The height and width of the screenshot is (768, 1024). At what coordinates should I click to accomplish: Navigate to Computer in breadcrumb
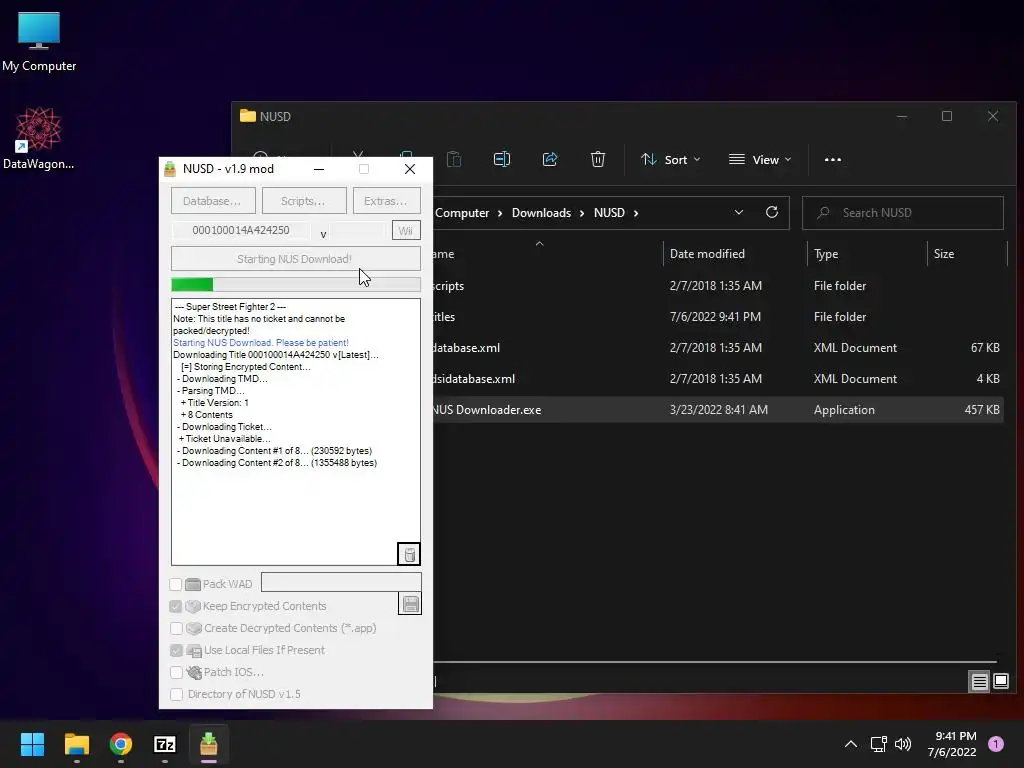[x=462, y=213]
